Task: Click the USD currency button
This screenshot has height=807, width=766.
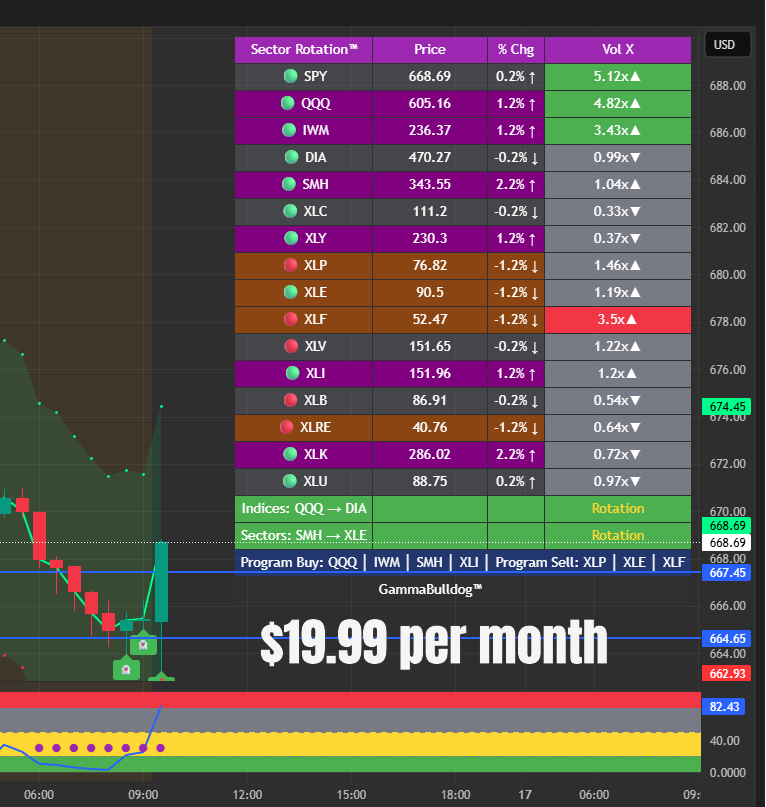Action: (x=727, y=45)
